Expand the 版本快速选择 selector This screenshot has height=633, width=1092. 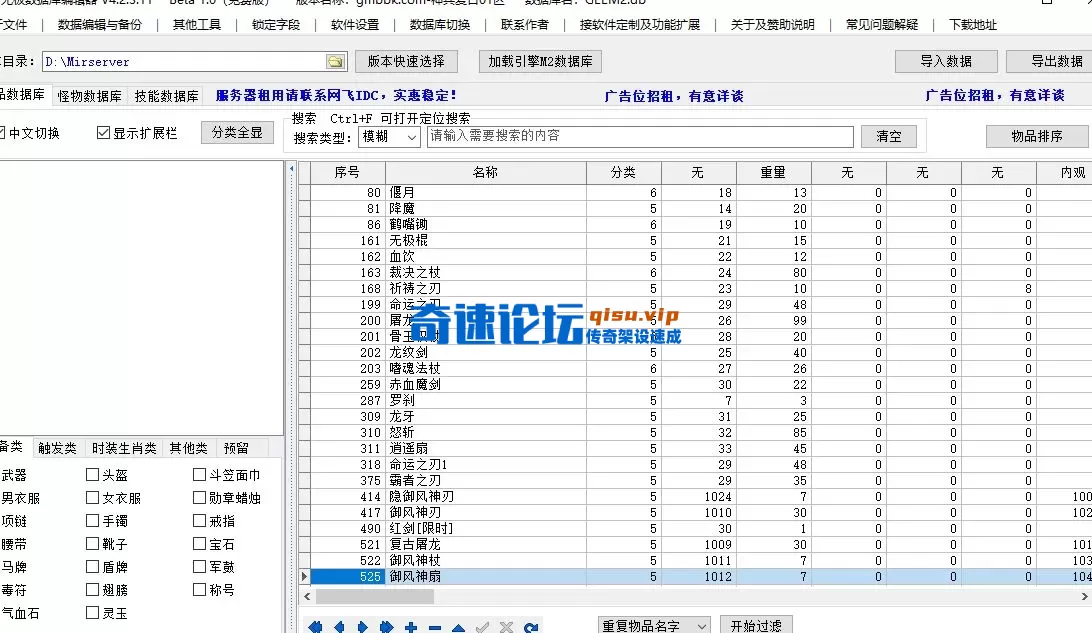[x=406, y=61]
